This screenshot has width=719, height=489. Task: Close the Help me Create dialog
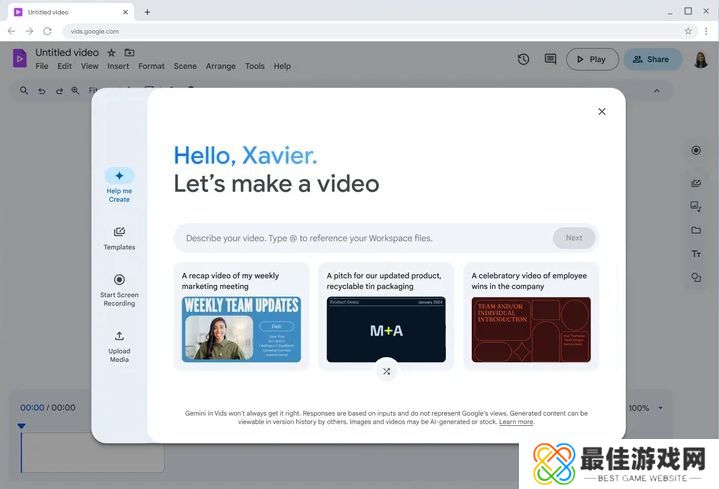(601, 112)
